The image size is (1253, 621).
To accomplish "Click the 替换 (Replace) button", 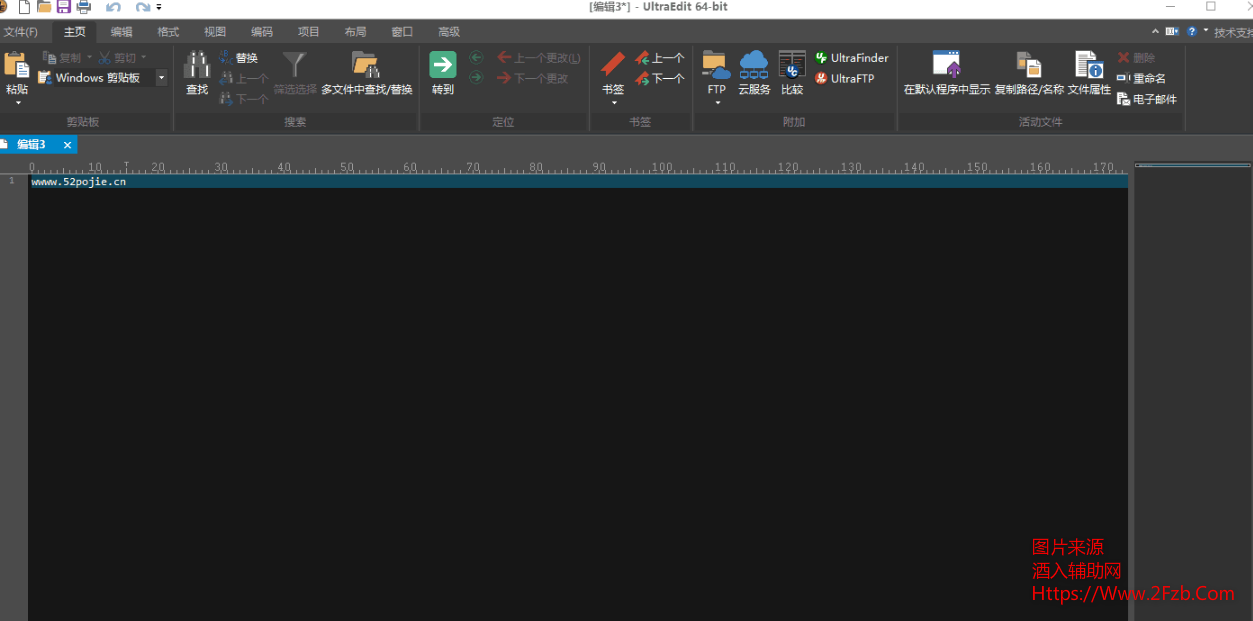I will pyautogui.click(x=239, y=58).
